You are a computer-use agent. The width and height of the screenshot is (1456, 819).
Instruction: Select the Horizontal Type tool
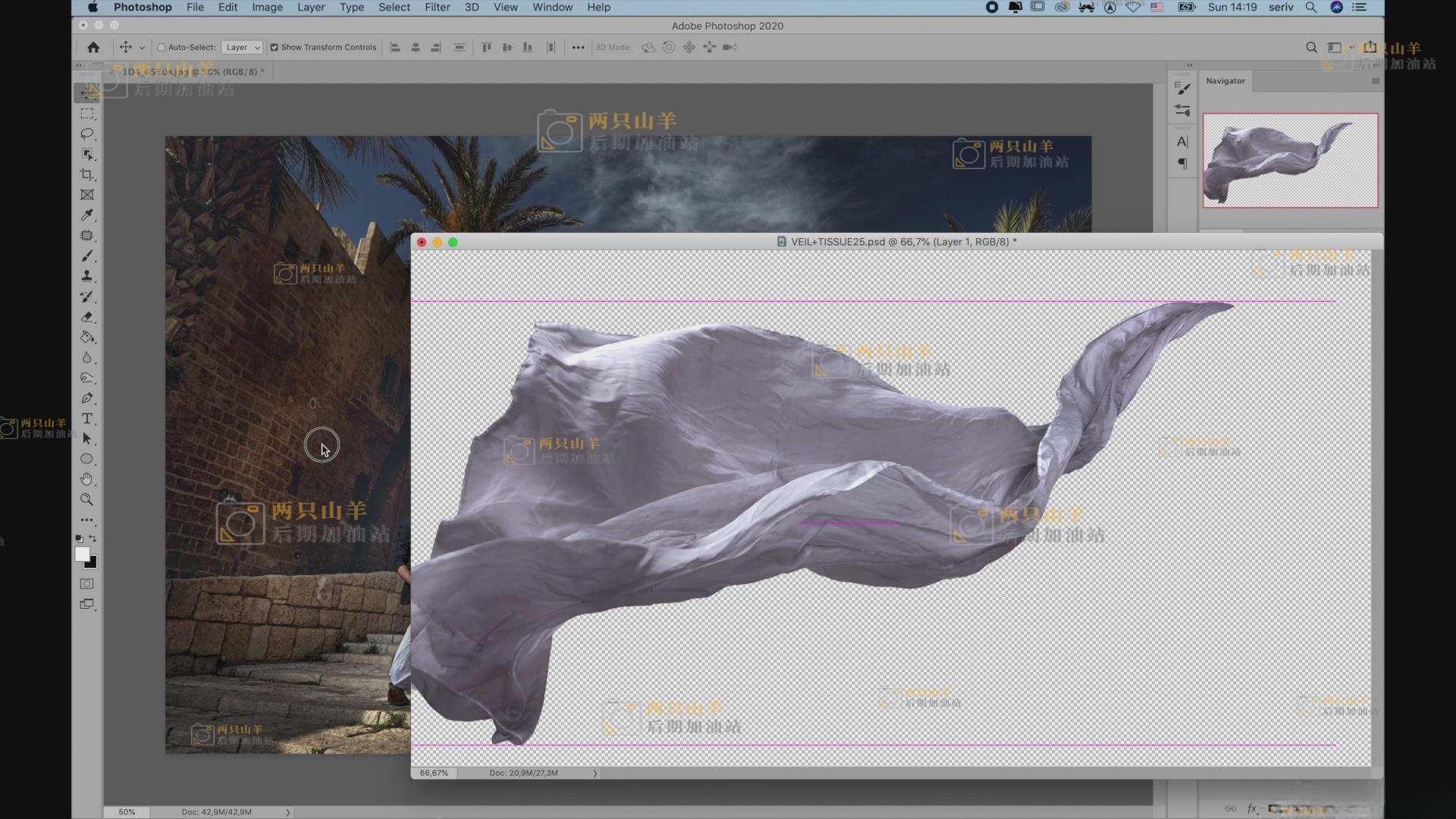[x=87, y=419]
